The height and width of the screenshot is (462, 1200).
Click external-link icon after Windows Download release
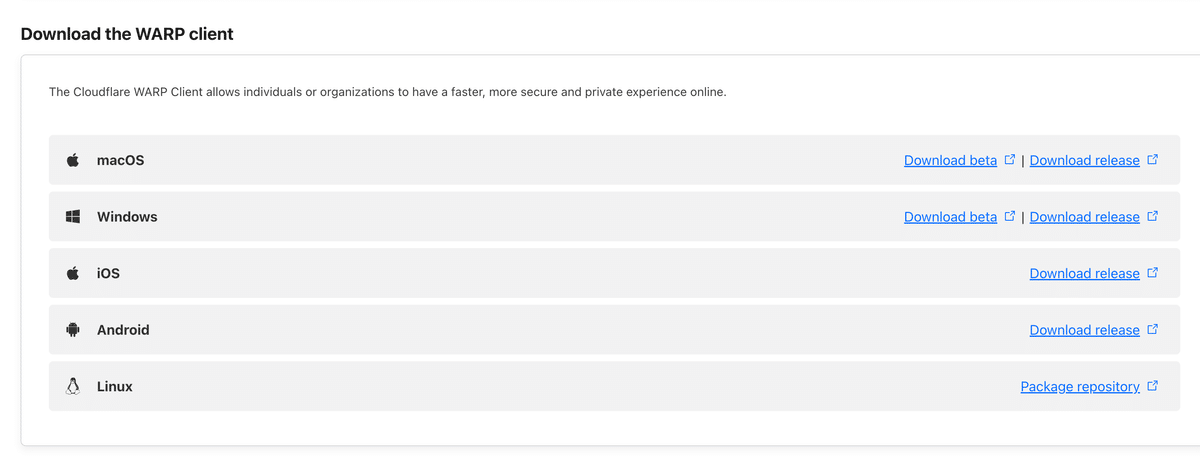pyautogui.click(x=1153, y=216)
